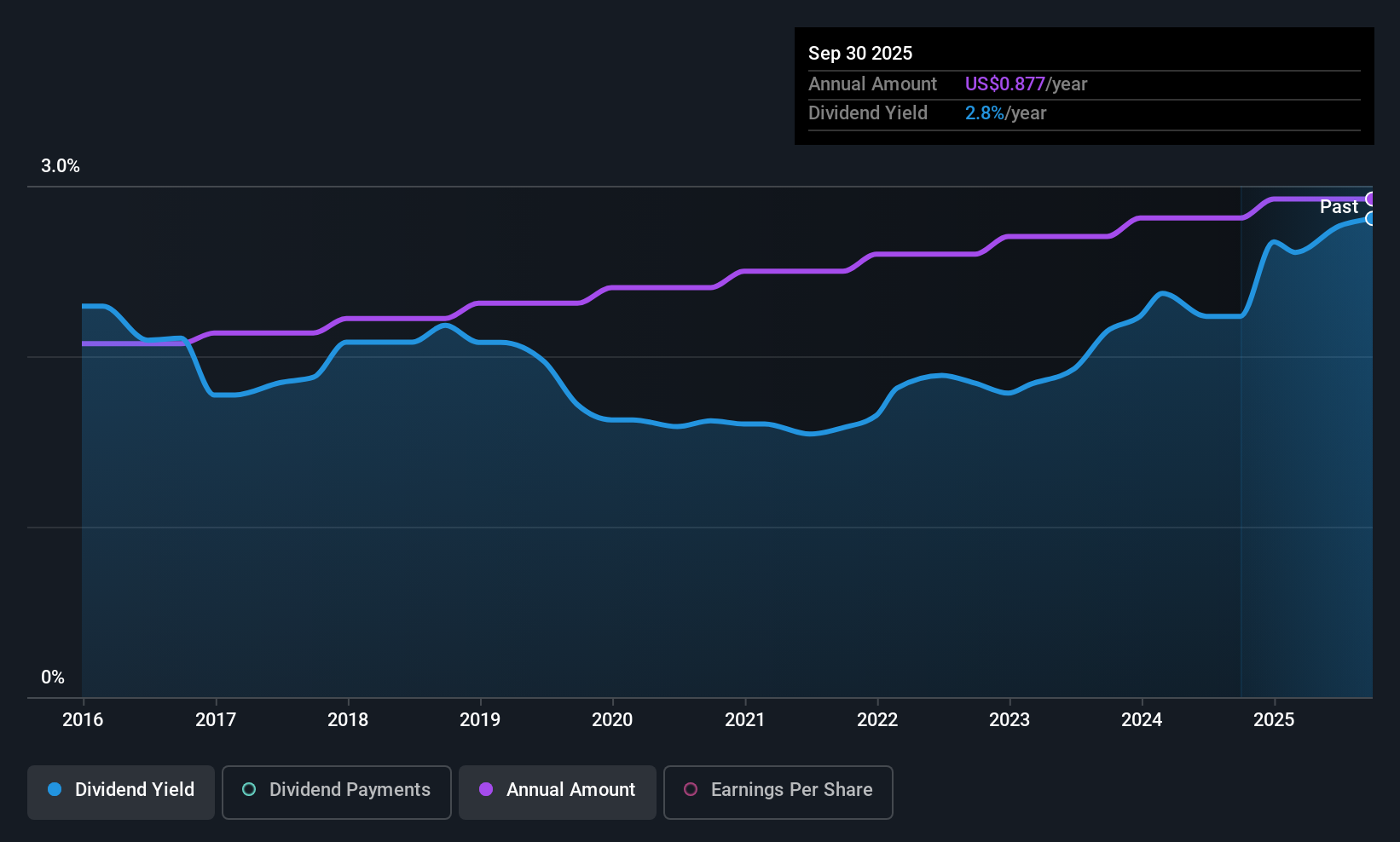
Task: Click the blue dot beside Dividend Yield
Action: coord(55,789)
